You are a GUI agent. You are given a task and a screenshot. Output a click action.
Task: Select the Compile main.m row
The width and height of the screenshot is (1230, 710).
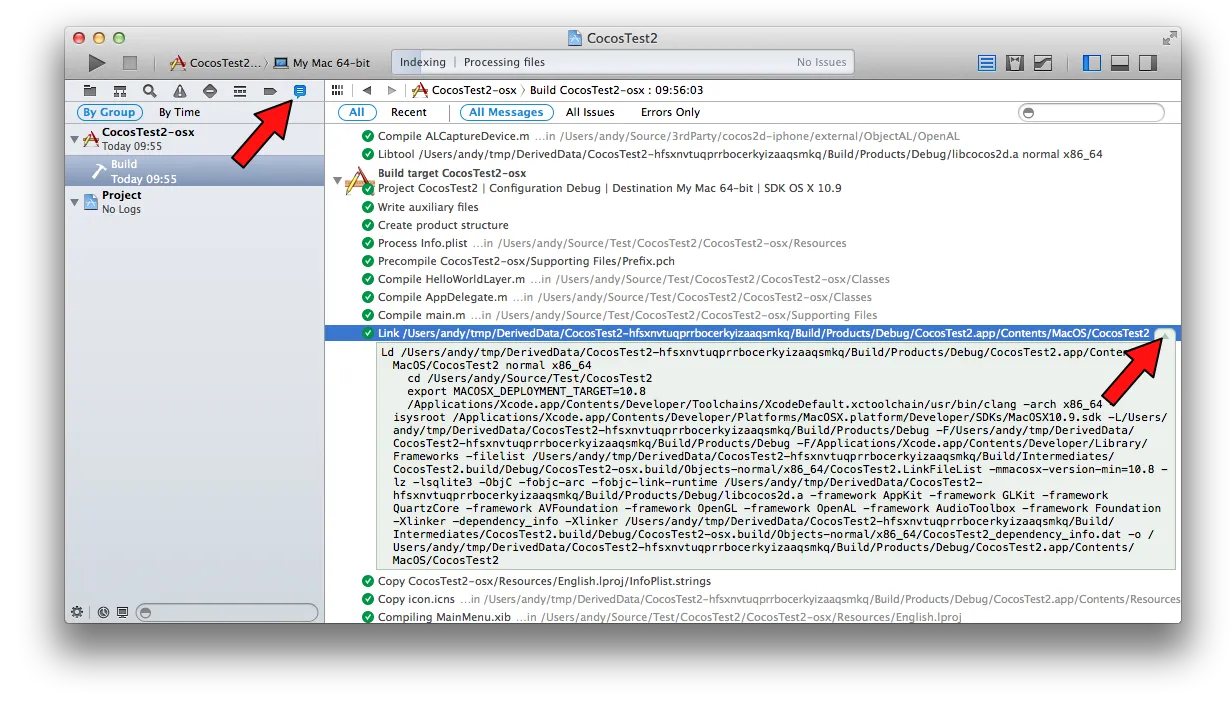(x=752, y=315)
